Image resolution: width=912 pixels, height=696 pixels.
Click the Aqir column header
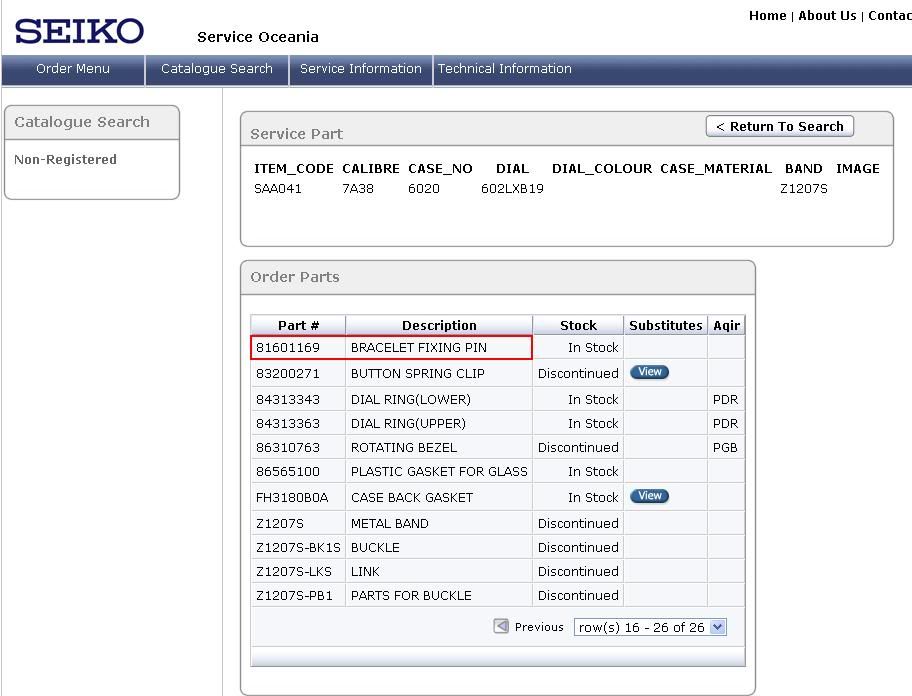pos(726,325)
